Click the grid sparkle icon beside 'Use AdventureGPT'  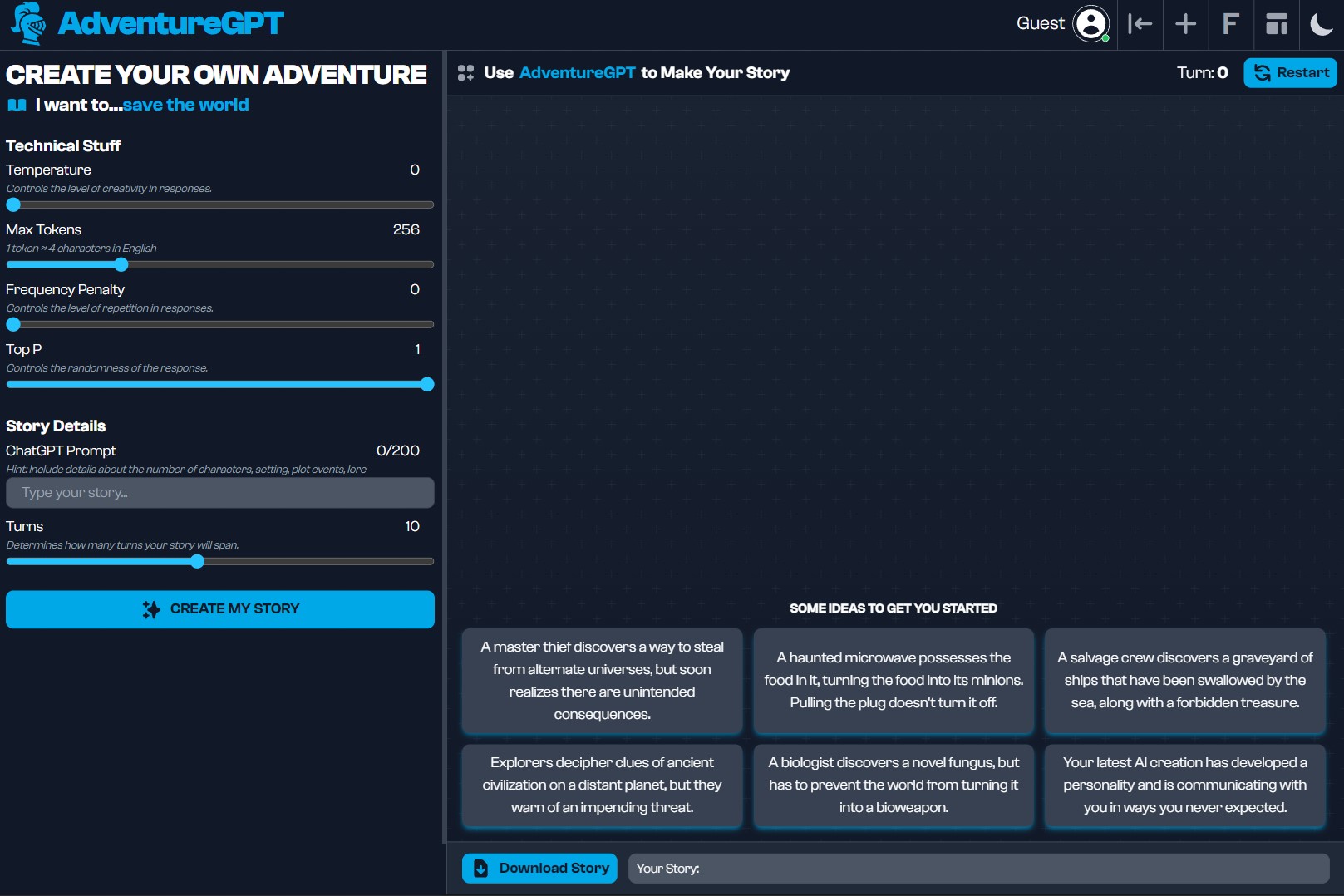(x=466, y=73)
